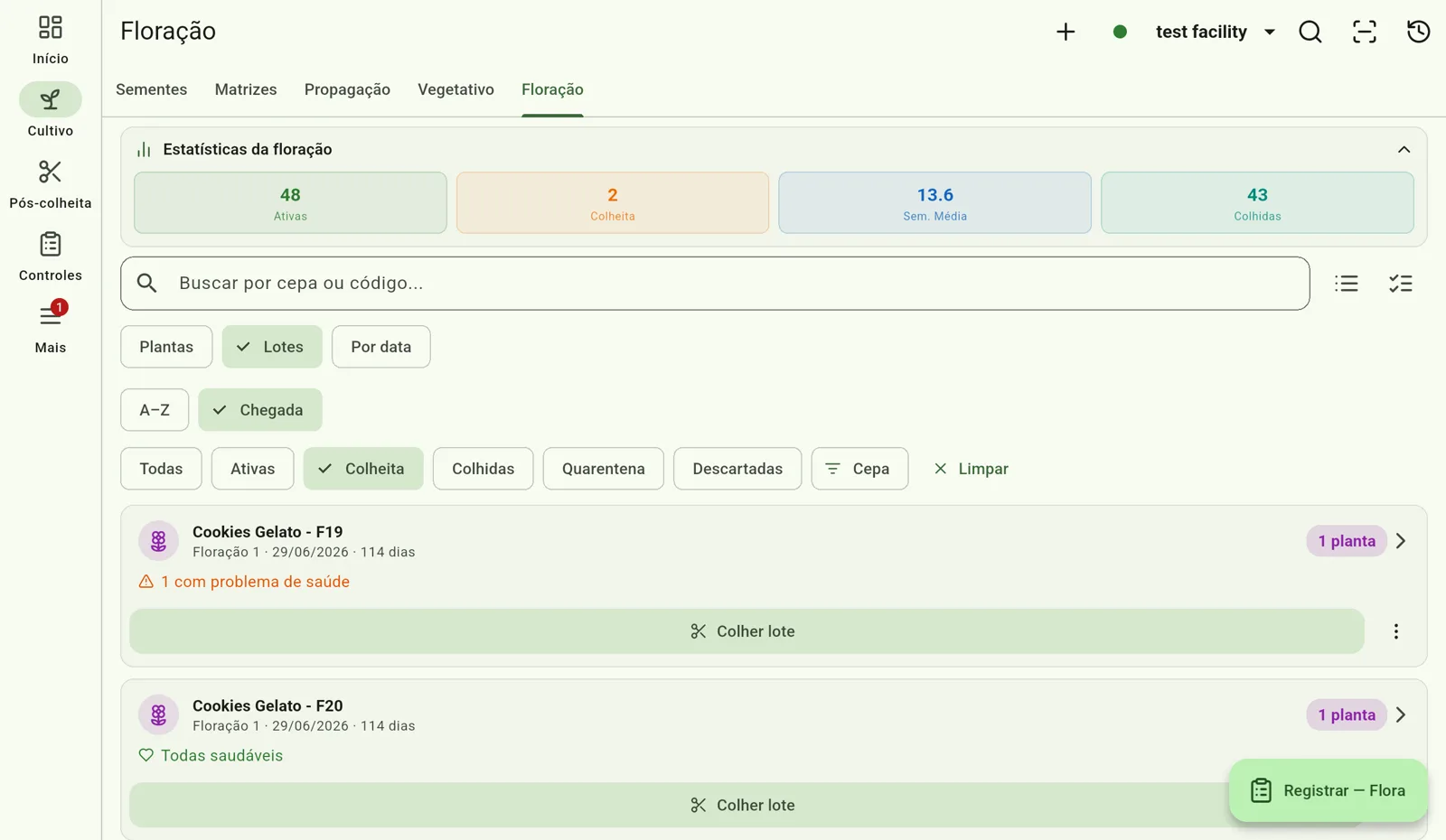
Task: Collapse Estatísticas da floração panel
Action: (x=1404, y=150)
